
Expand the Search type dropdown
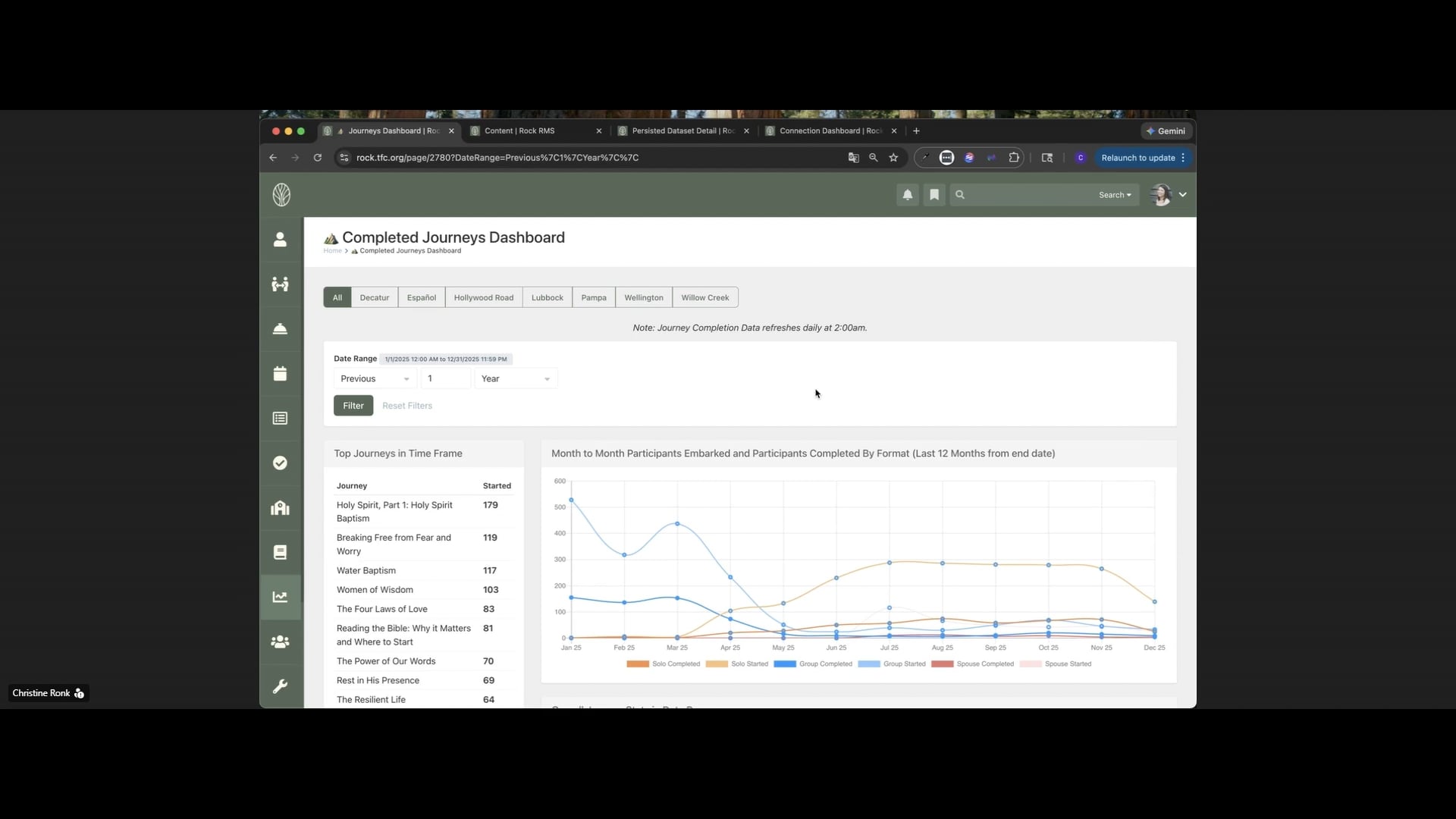(x=1114, y=195)
